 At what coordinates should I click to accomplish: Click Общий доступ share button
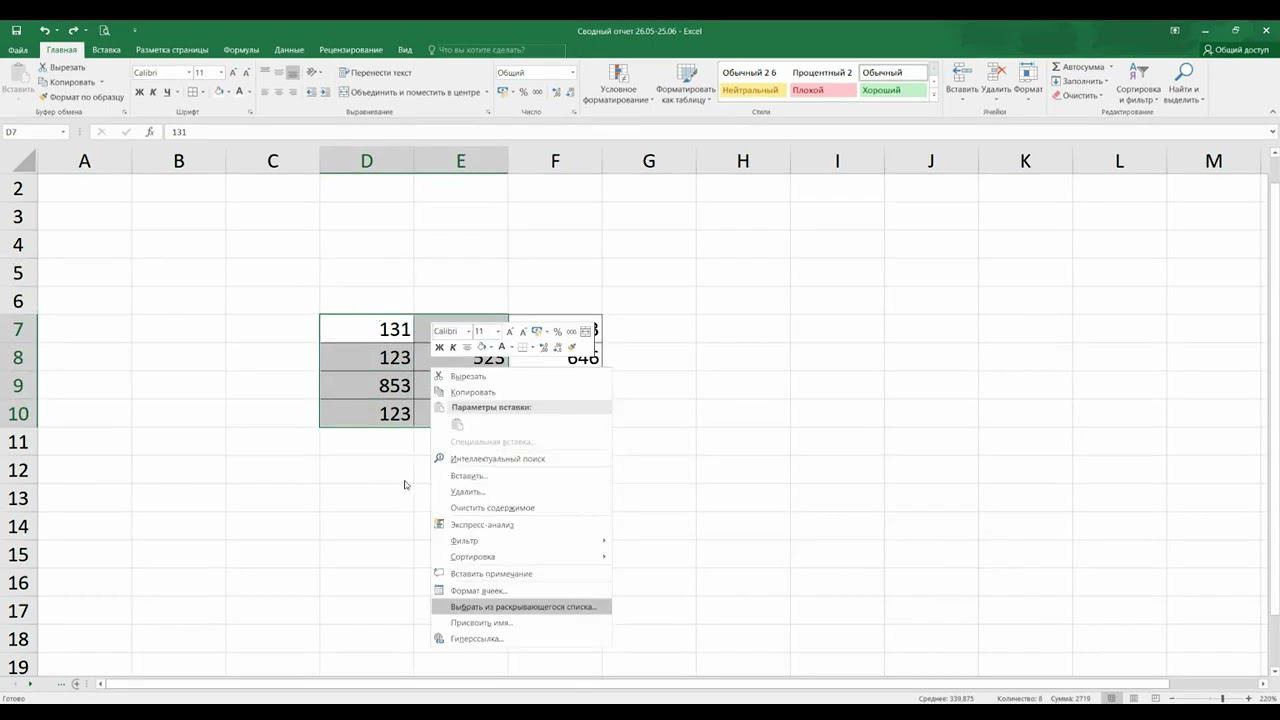coord(1236,50)
